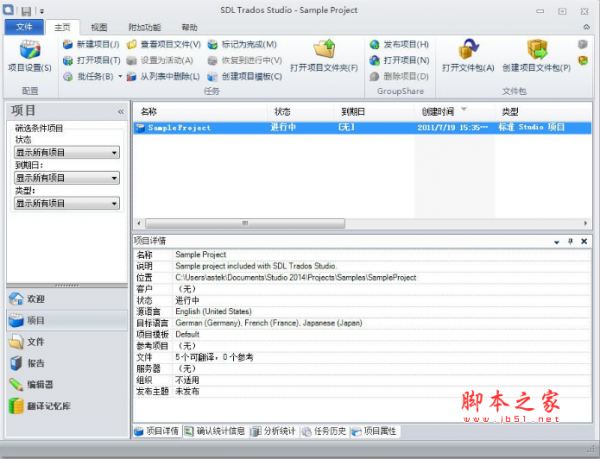Image resolution: width=600 pixels, height=459 pixels.
Task: Go to the Welcome (欢迎) view
Action: click(67, 299)
